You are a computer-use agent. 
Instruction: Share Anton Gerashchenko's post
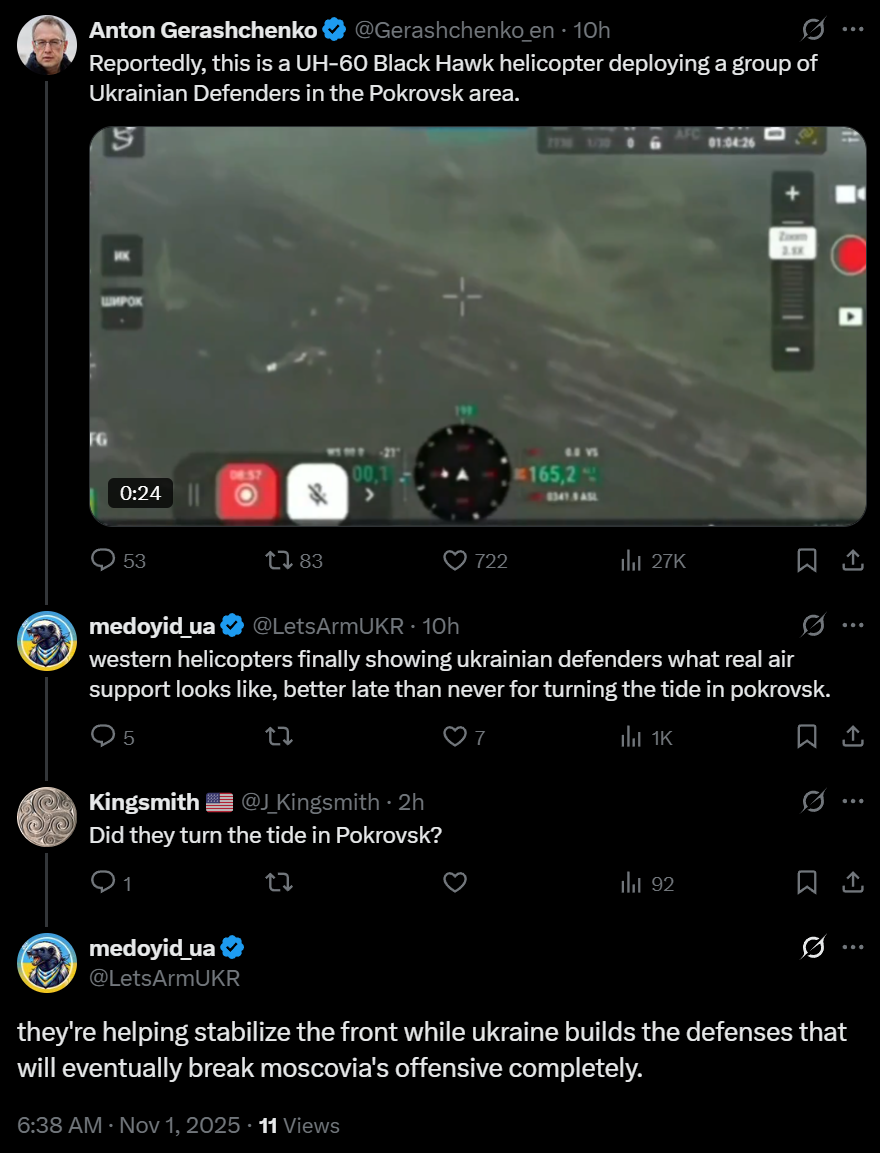852,561
